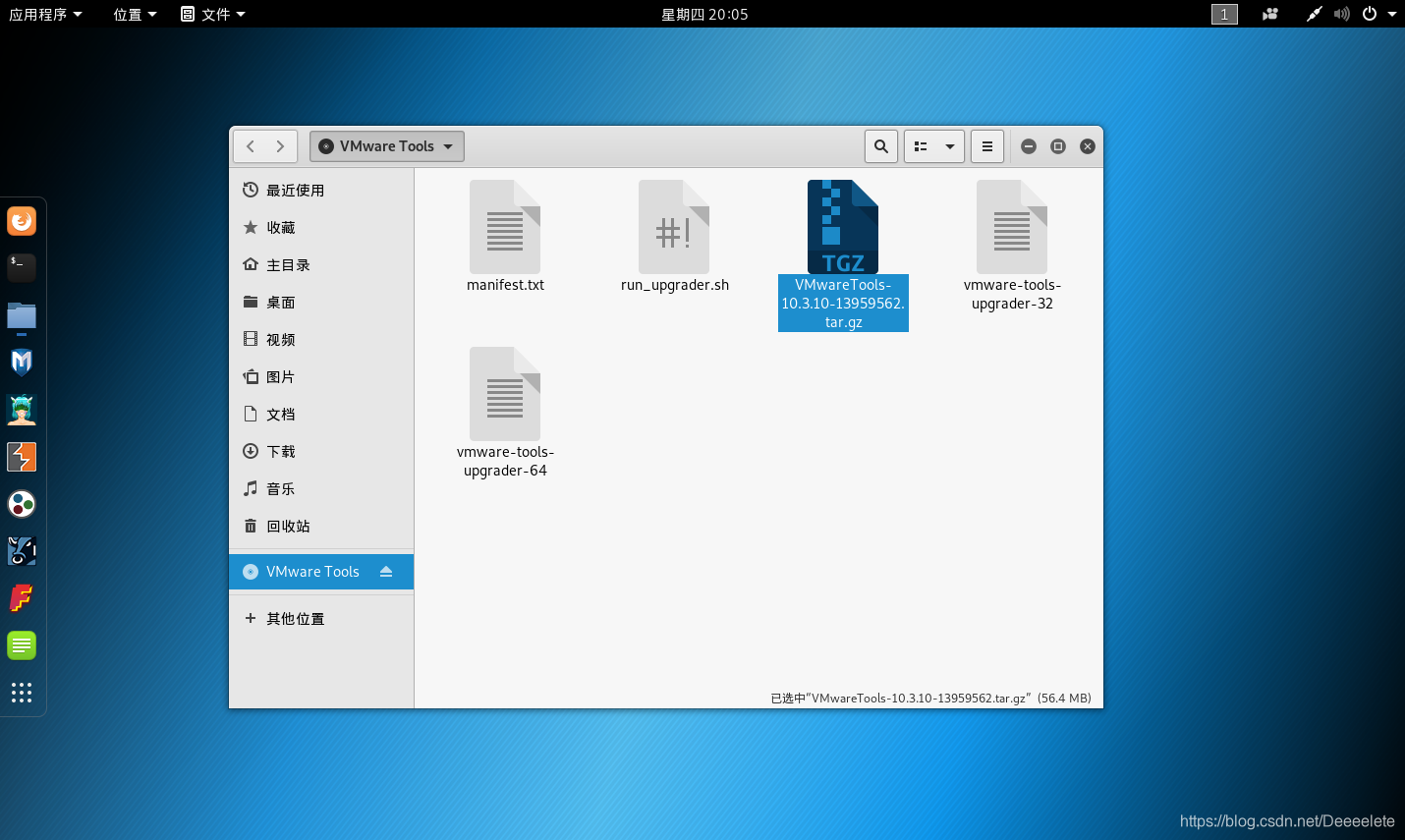Open the green notes app in dock
Image resolution: width=1405 pixels, height=840 pixels.
click(x=22, y=645)
